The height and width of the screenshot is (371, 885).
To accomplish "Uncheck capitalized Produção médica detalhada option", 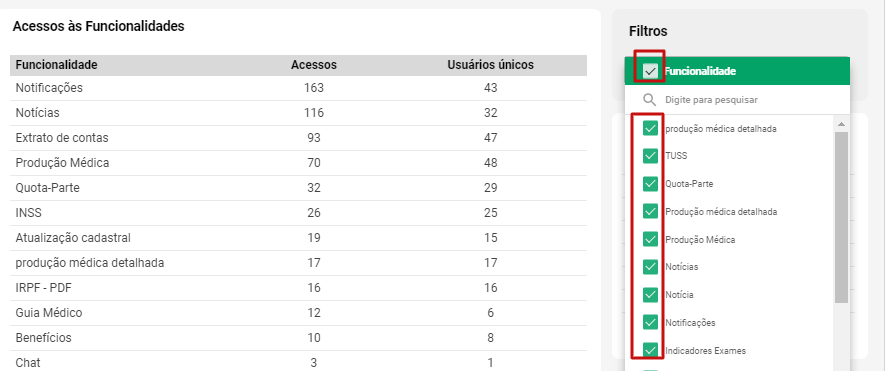I will coord(651,212).
